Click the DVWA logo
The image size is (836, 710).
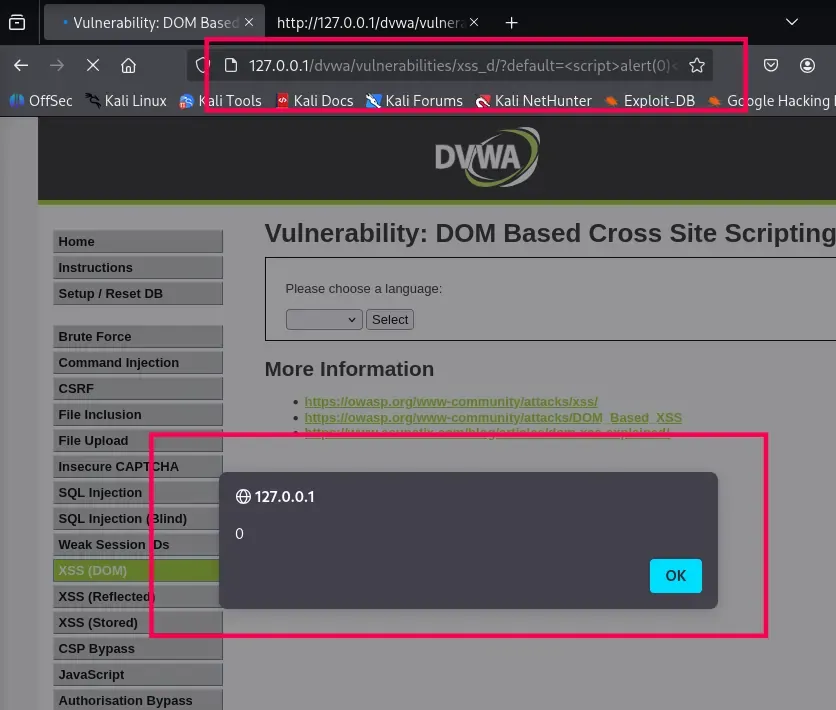pyautogui.click(x=487, y=157)
